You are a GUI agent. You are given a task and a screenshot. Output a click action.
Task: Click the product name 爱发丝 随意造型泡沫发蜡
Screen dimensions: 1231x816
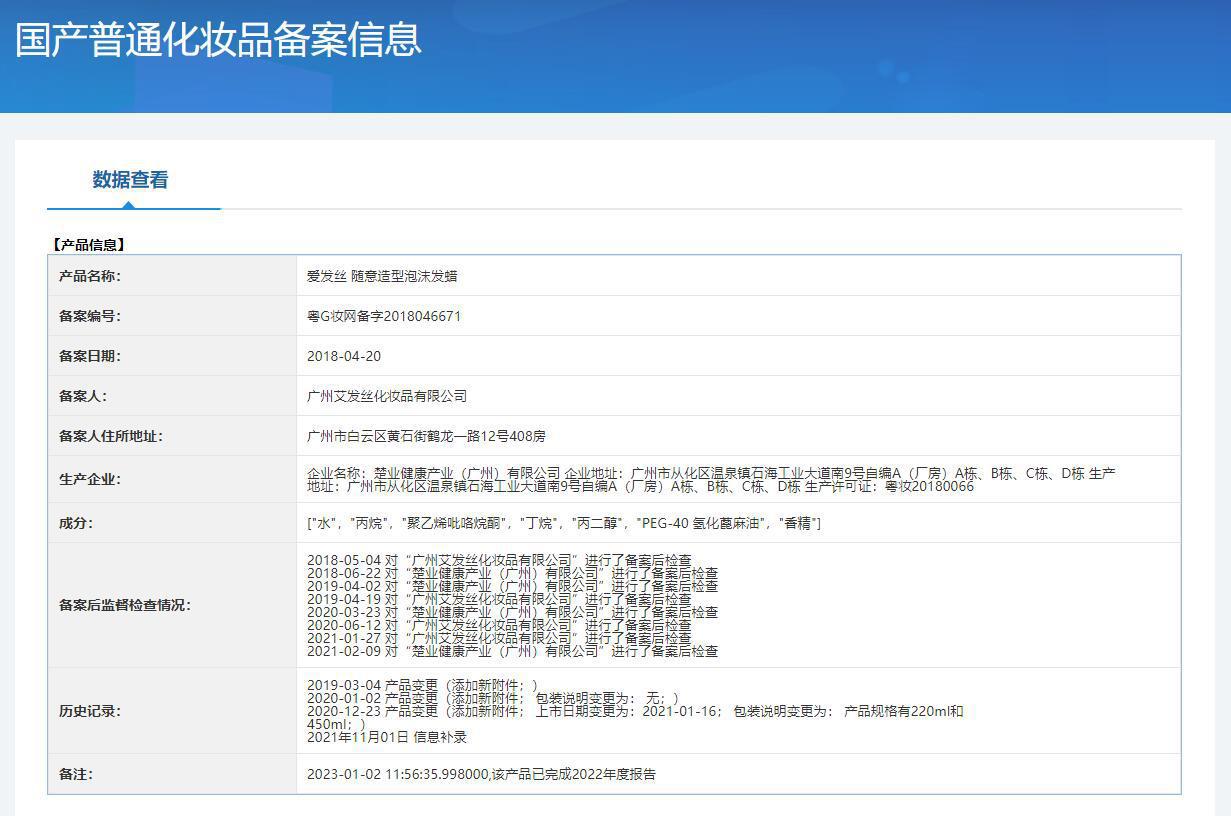pos(381,276)
